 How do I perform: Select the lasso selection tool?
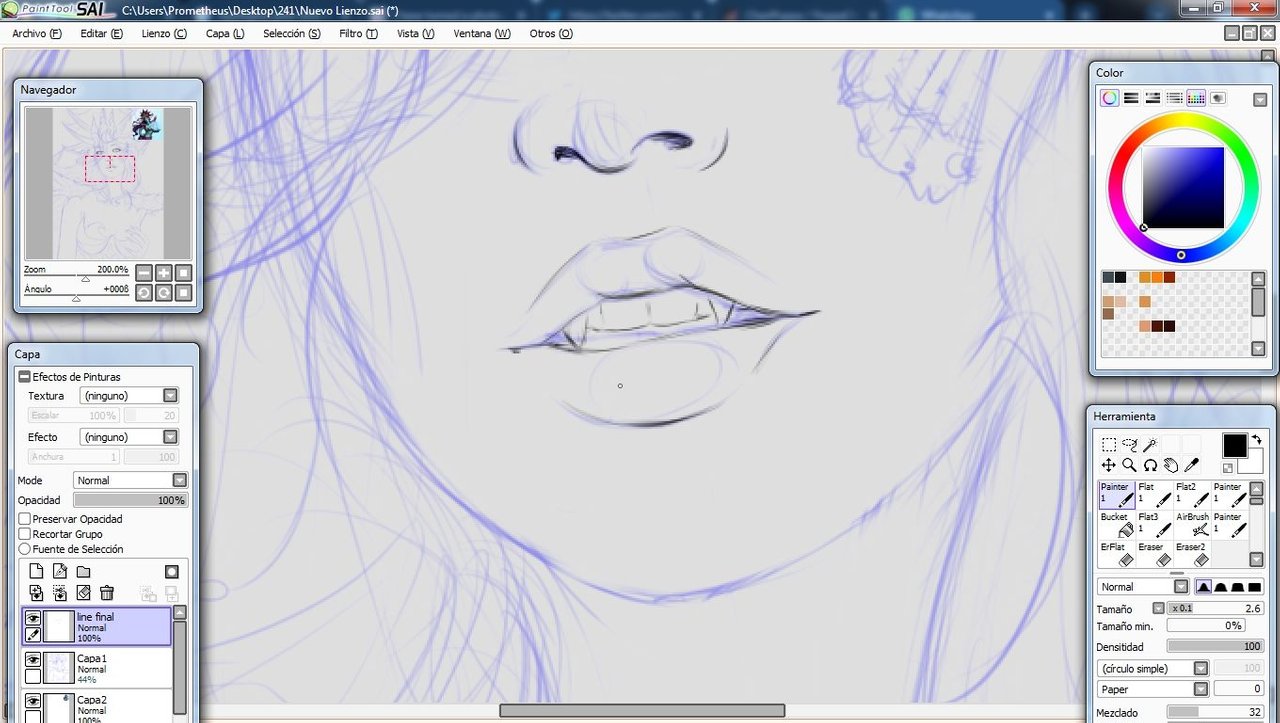[1129, 445]
